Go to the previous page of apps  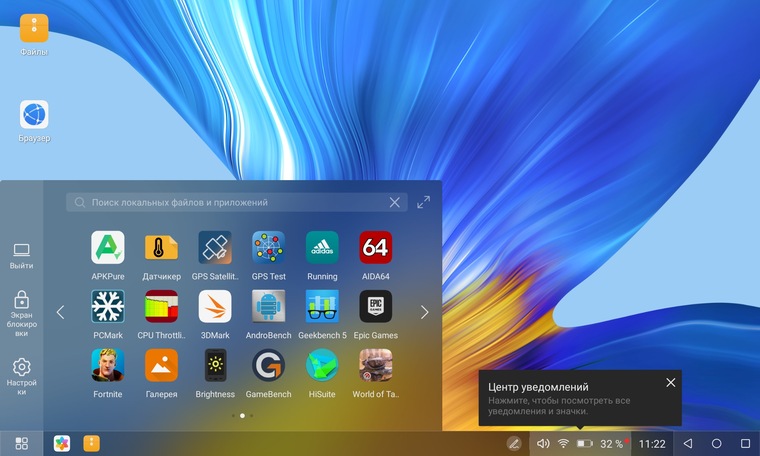[60, 312]
